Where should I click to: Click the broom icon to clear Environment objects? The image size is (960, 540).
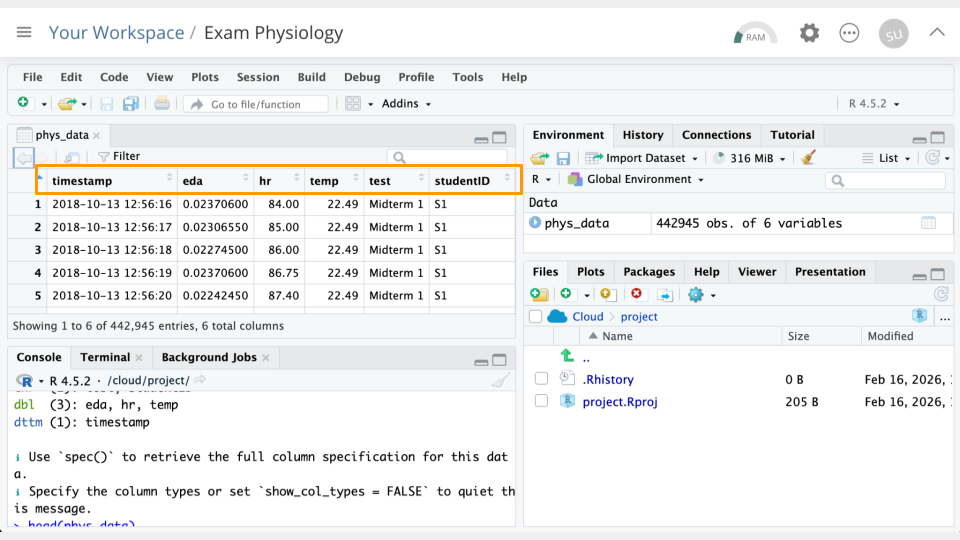pos(809,158)
